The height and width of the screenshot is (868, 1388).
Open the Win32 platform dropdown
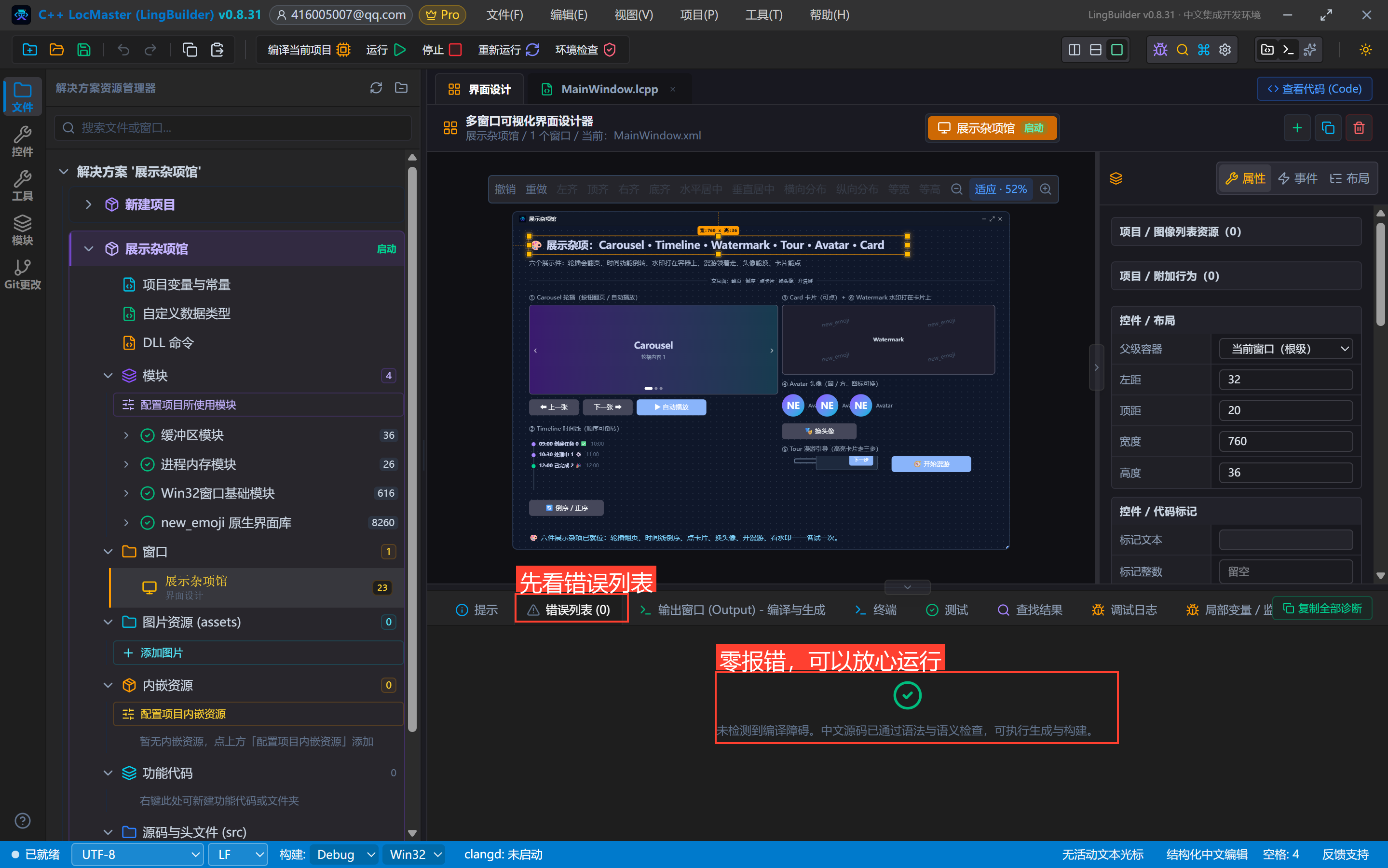pyautogui.click(x=414, y=854)
